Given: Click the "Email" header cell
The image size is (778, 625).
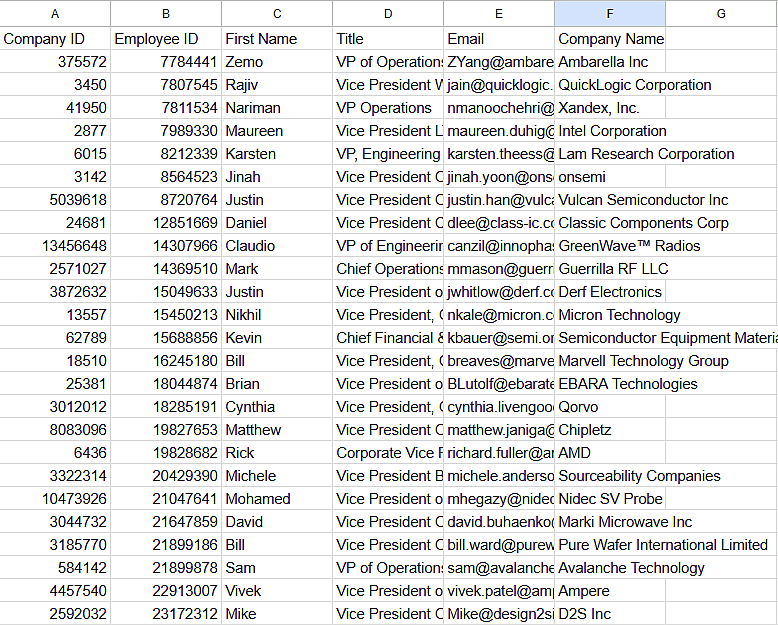Looking at the screenshot, I should coord(499,39).
